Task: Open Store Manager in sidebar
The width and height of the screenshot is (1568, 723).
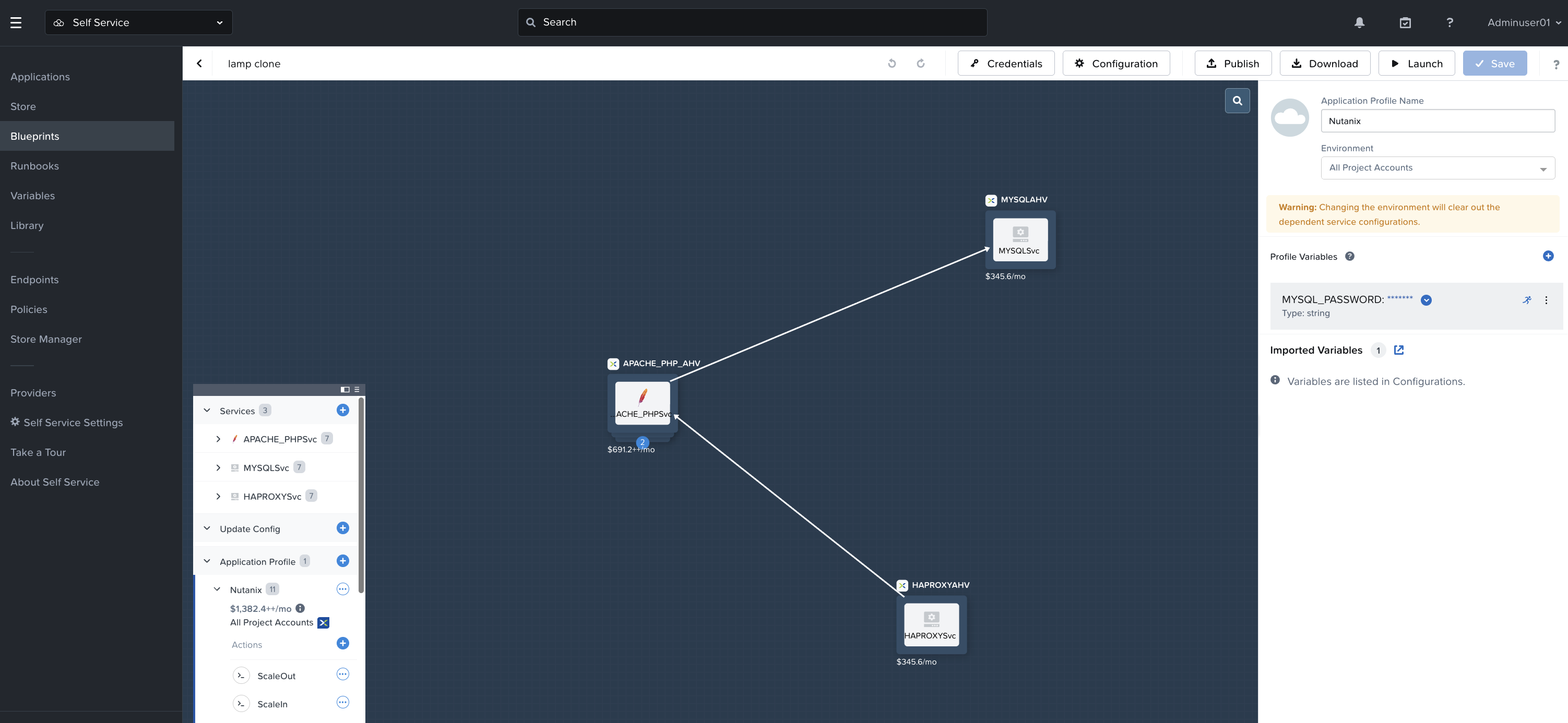Action: pyautogui.click(x=46, y=339)
